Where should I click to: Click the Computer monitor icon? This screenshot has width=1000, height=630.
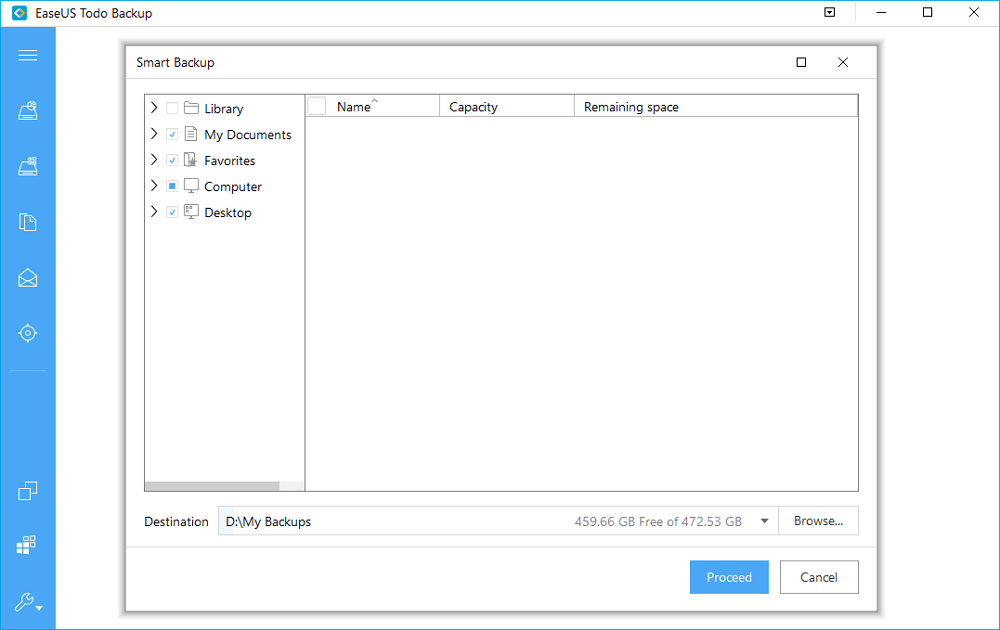coord(191,186)
